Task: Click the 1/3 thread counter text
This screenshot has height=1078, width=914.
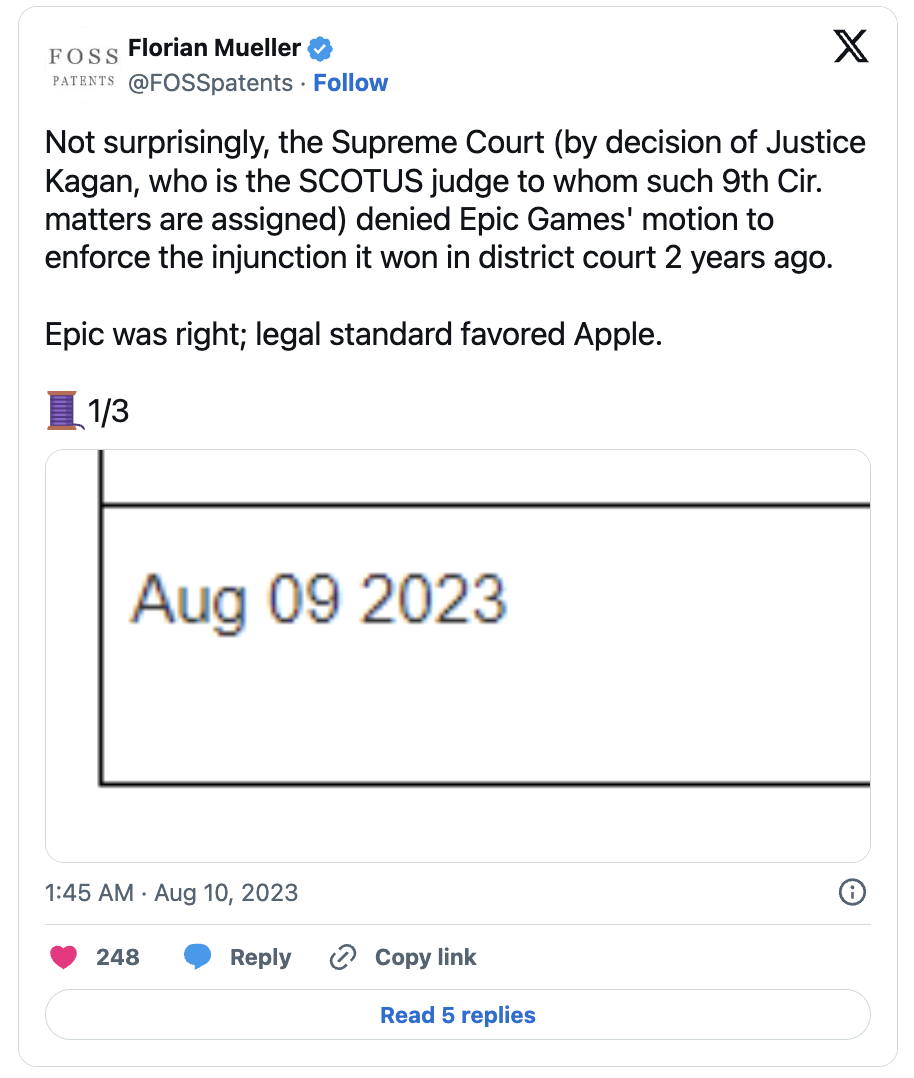Action: point(108,411)
